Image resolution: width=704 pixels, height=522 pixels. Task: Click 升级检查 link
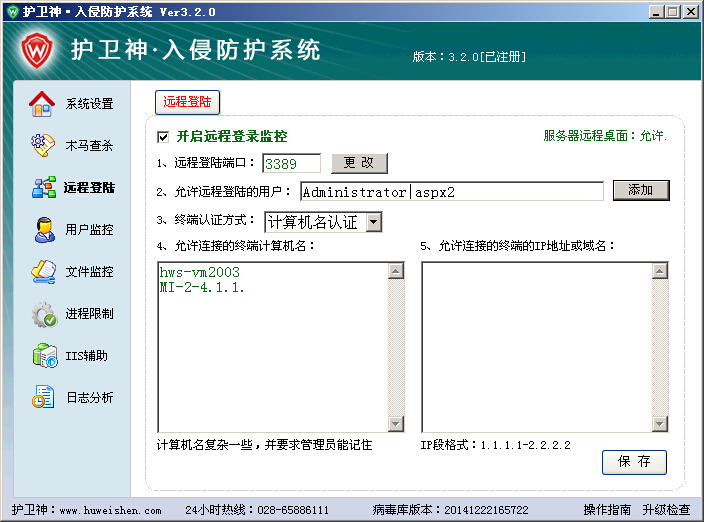(666, 510)
